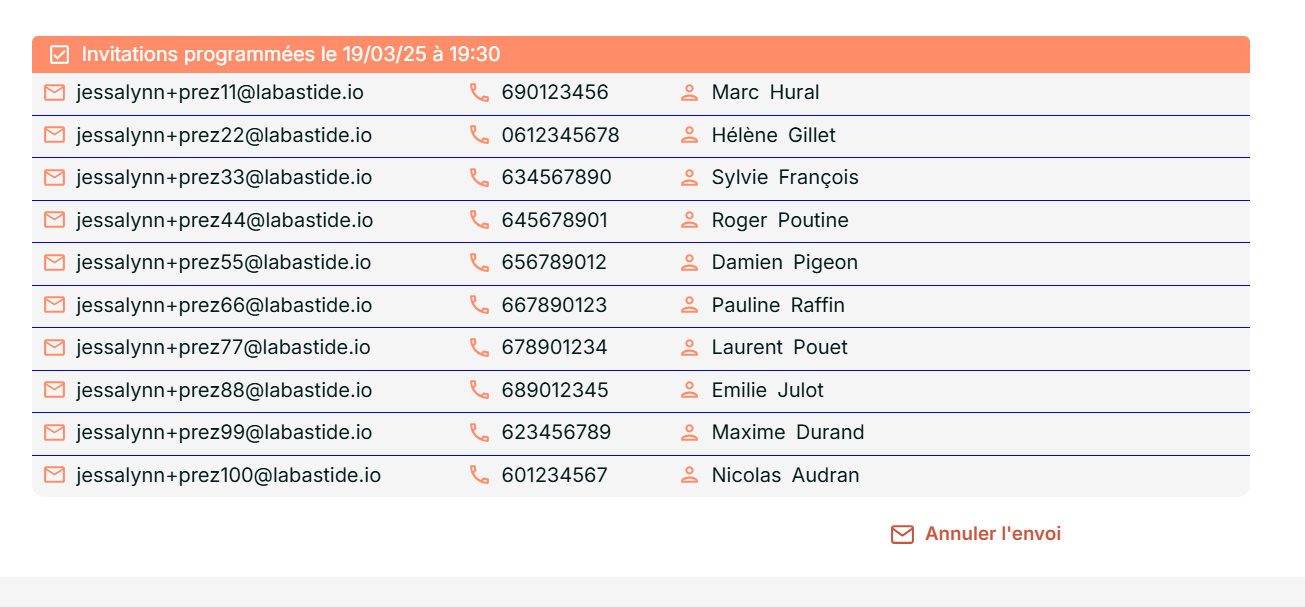Click the envelope icon for jessalynn+prez44

55,220
